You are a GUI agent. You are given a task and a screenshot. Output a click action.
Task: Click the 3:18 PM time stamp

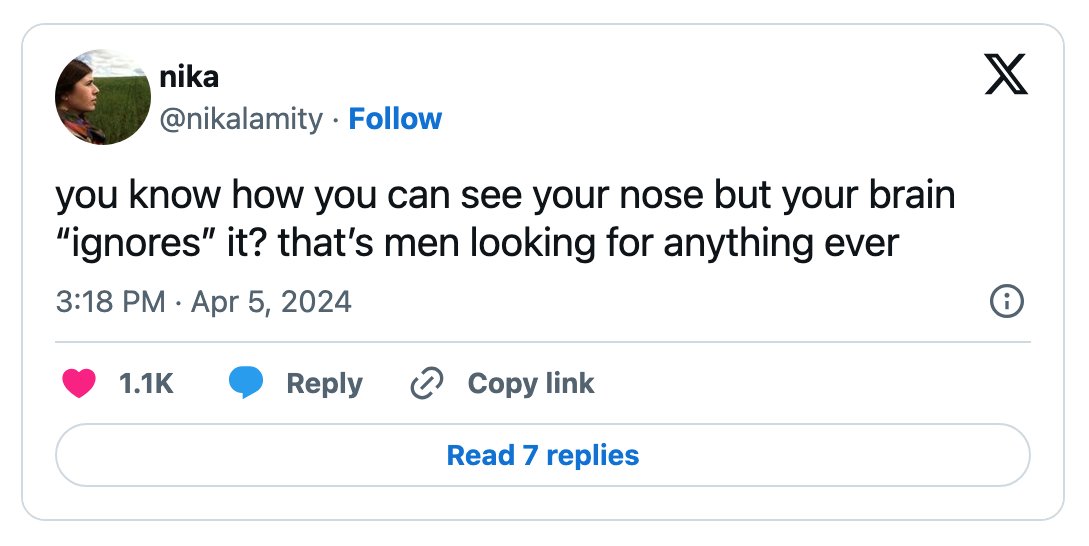click(110, 302)
